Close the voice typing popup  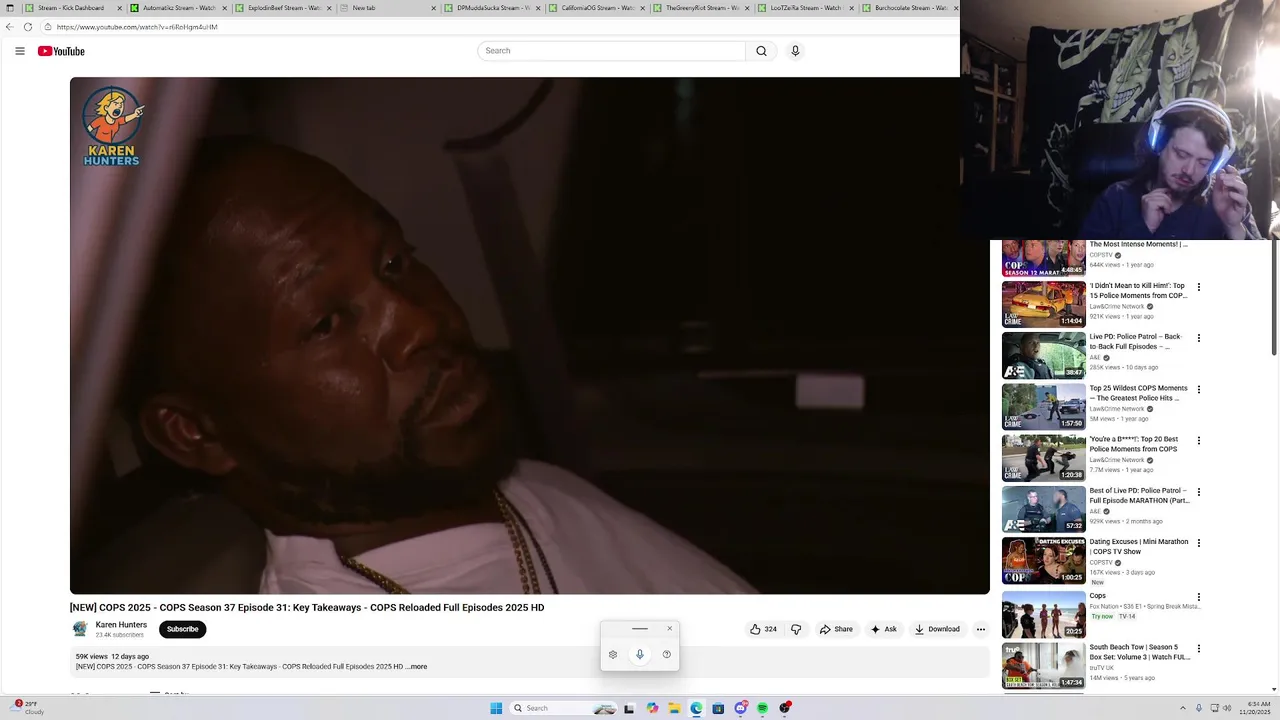click(670, 628)
